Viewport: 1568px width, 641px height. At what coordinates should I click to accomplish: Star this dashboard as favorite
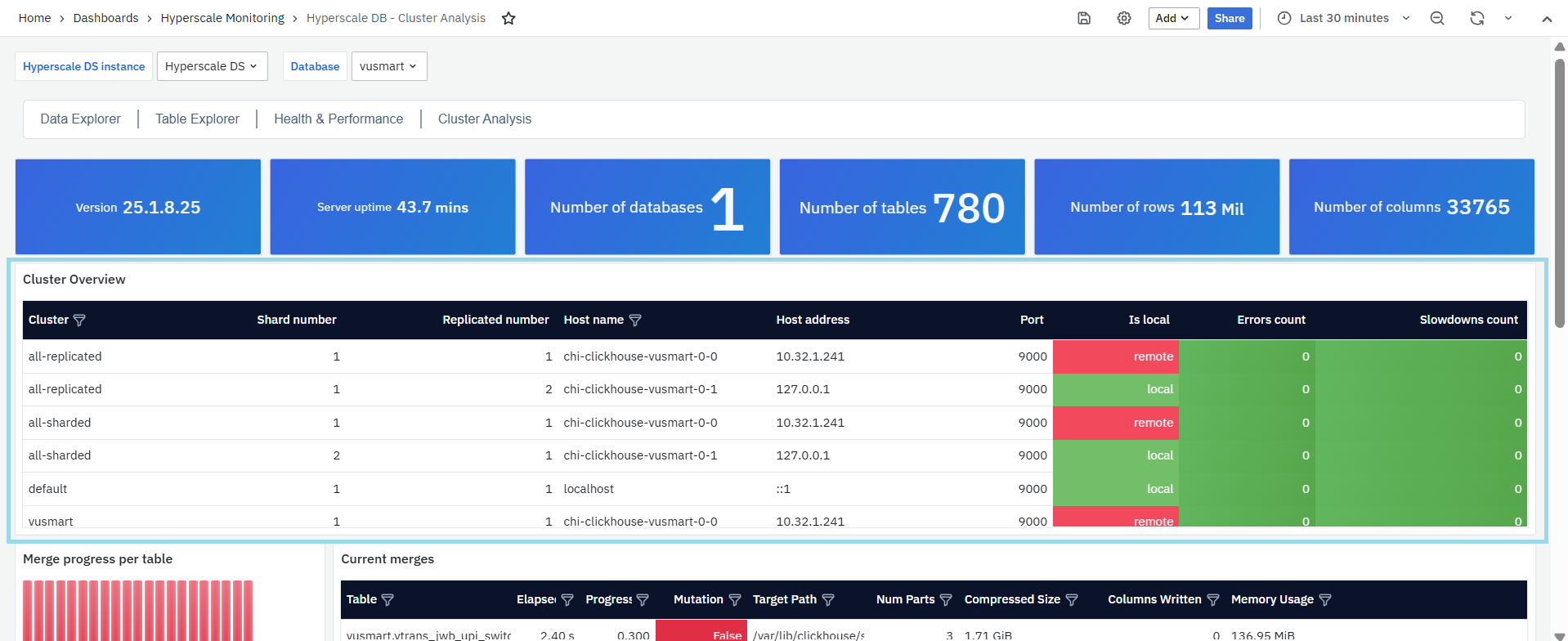click(x=508, y=19)
